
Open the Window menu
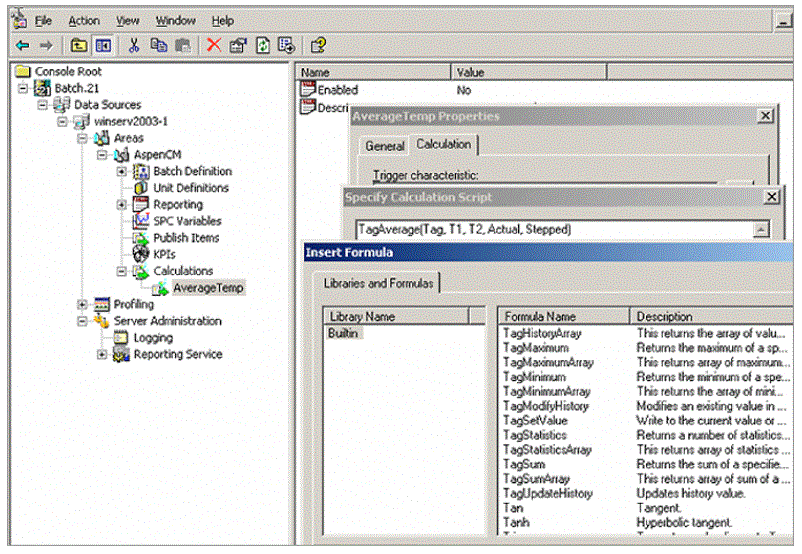pyautogui.click(x=175, y=21)
